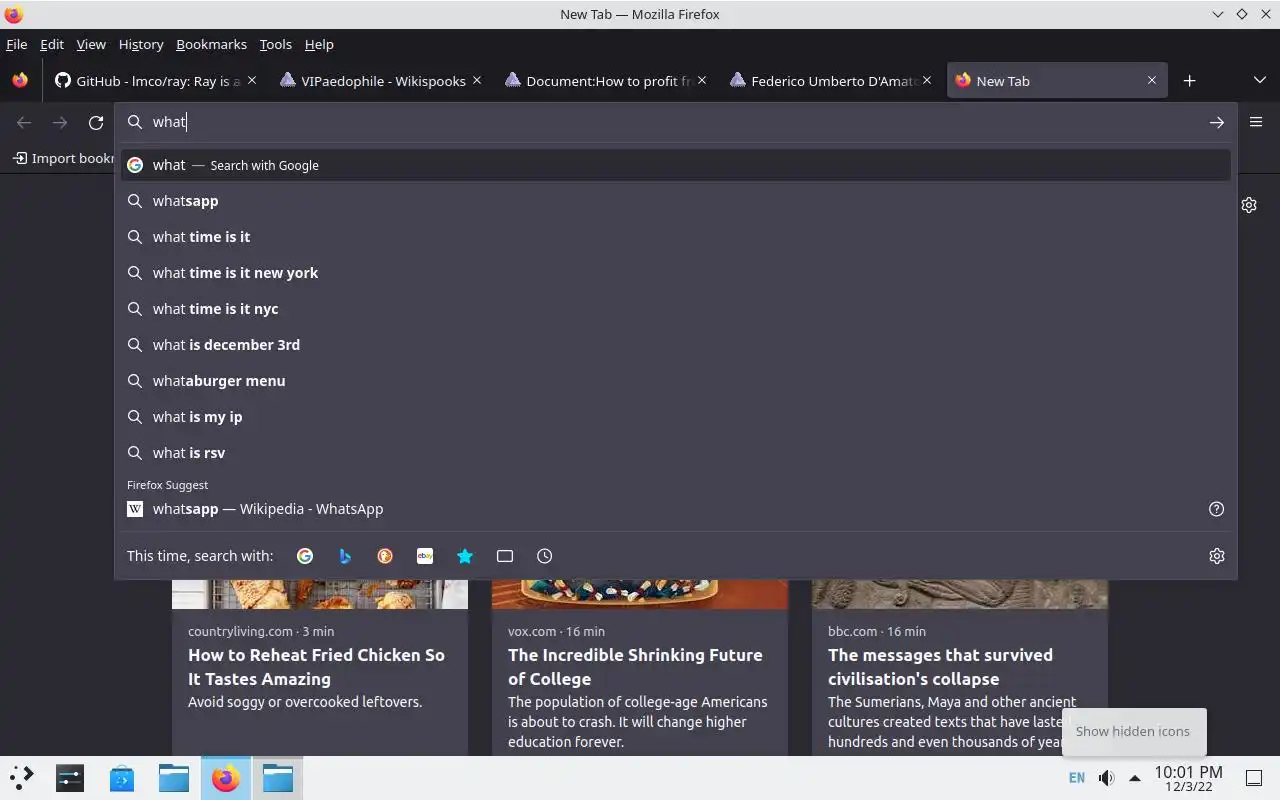Show hidden tray icons with the arrow
This screenshot has width=1280, height=800.
click(1134, 777)
